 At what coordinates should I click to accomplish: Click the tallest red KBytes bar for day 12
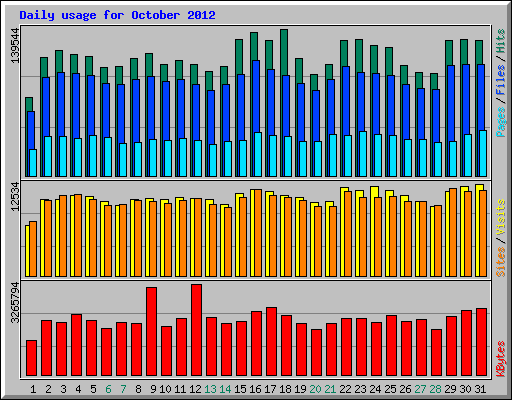(196, 330)
